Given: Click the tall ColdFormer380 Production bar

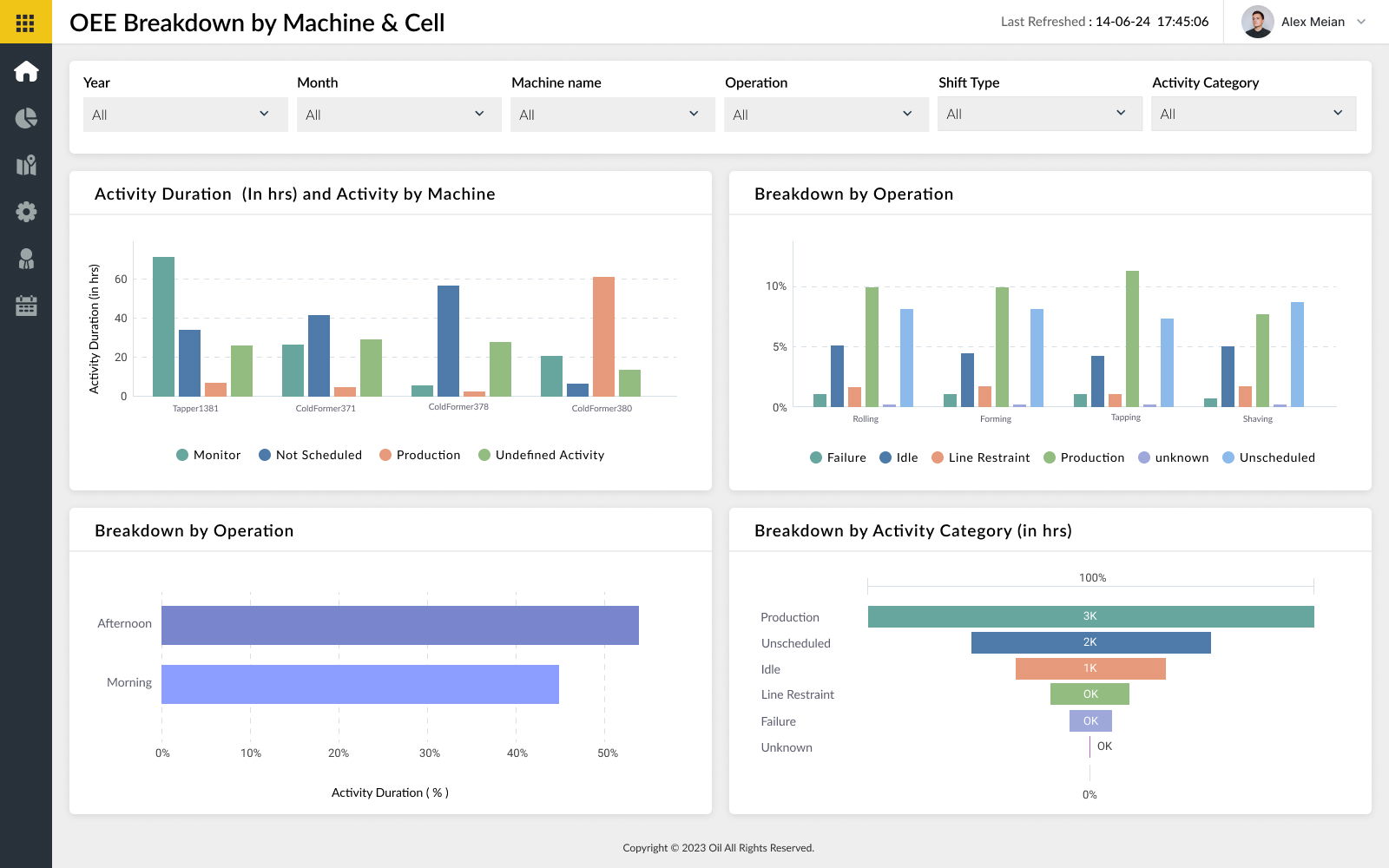Looking at the screenshot, I should point(603,337).
